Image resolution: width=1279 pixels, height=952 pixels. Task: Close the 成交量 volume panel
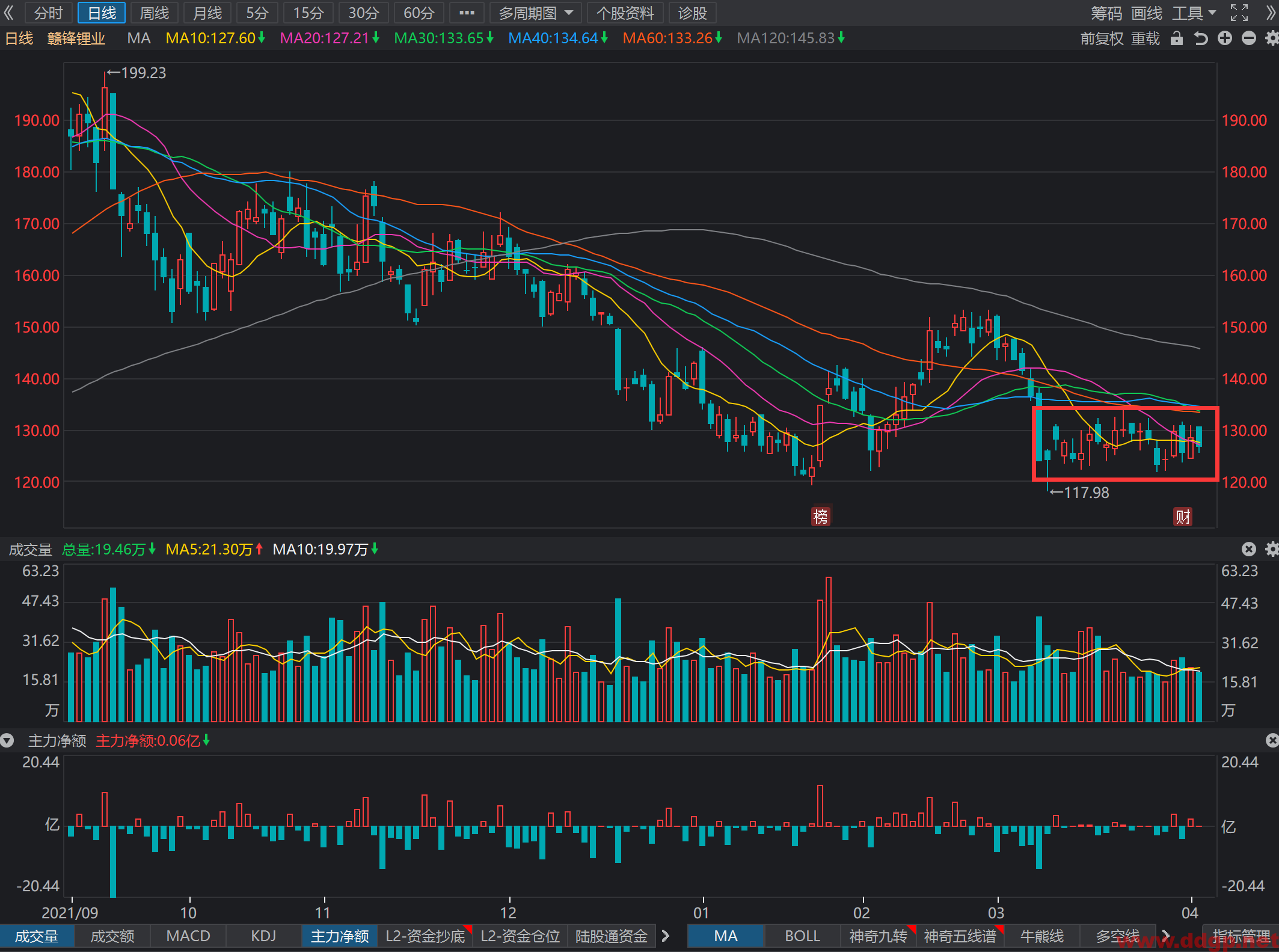click(1249, 549)
